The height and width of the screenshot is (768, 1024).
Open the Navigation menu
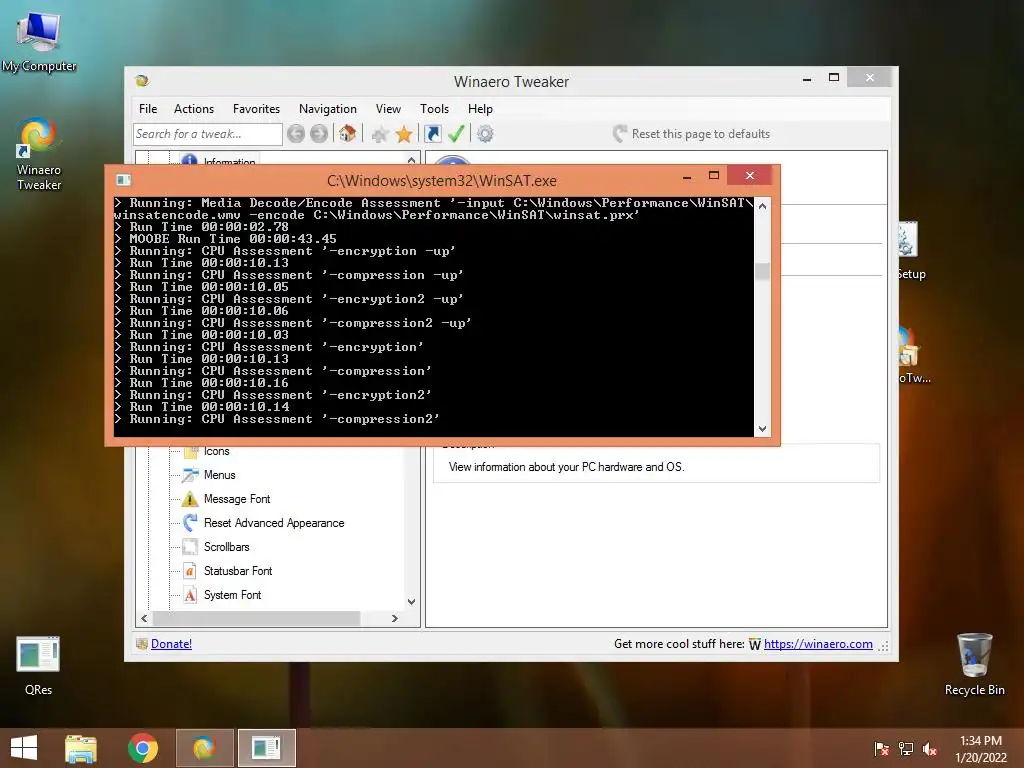(327, 109)
